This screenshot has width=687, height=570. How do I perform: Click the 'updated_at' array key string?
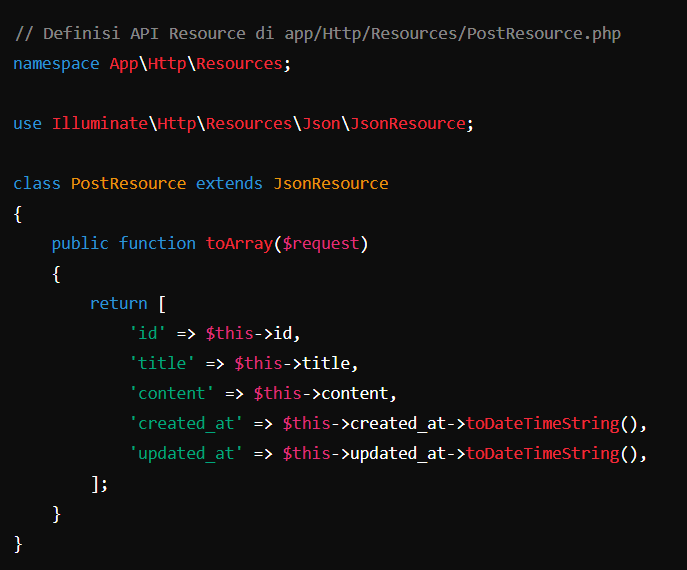[x=186, y=454]
